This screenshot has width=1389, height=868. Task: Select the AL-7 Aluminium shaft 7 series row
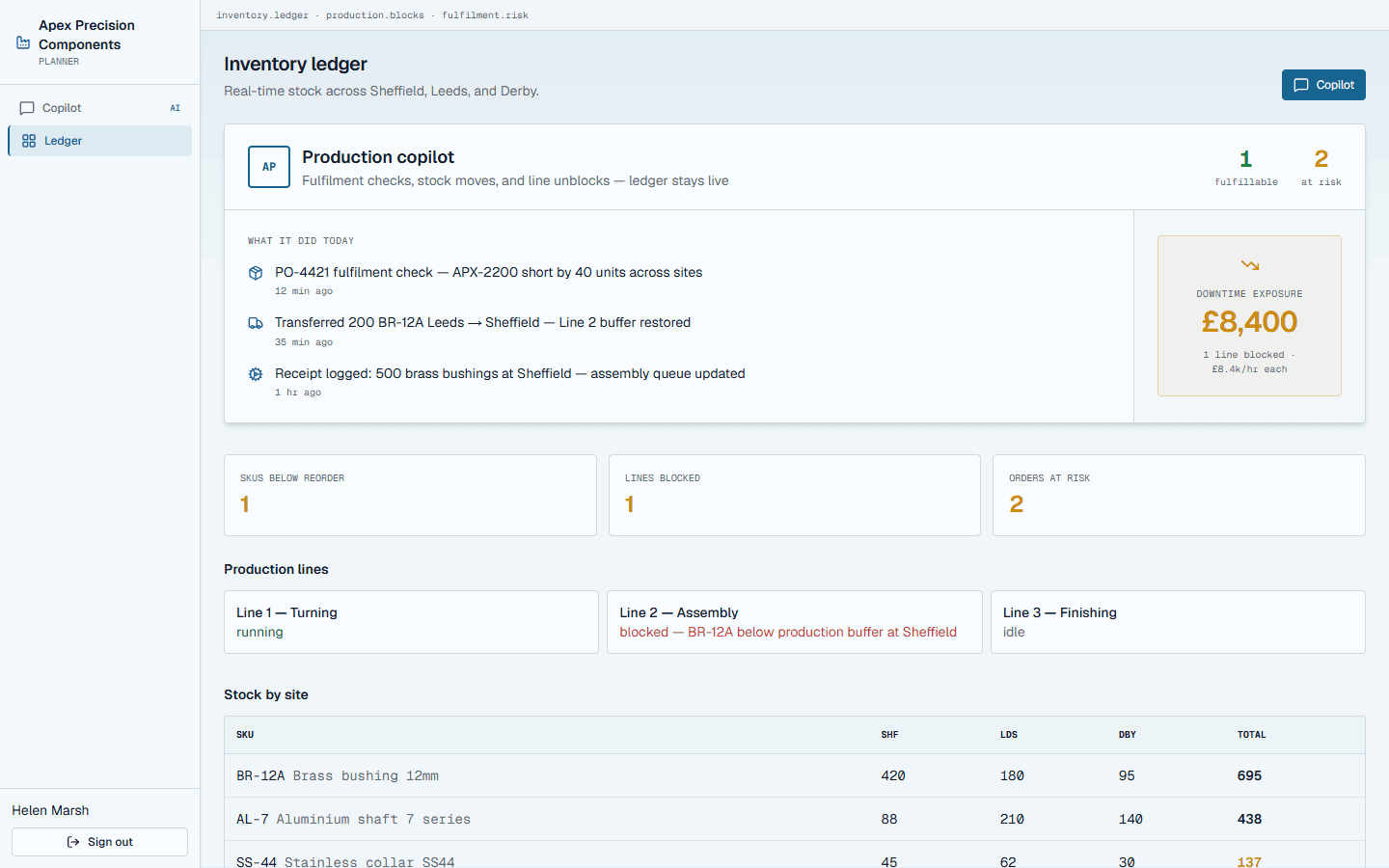[795, 819]
